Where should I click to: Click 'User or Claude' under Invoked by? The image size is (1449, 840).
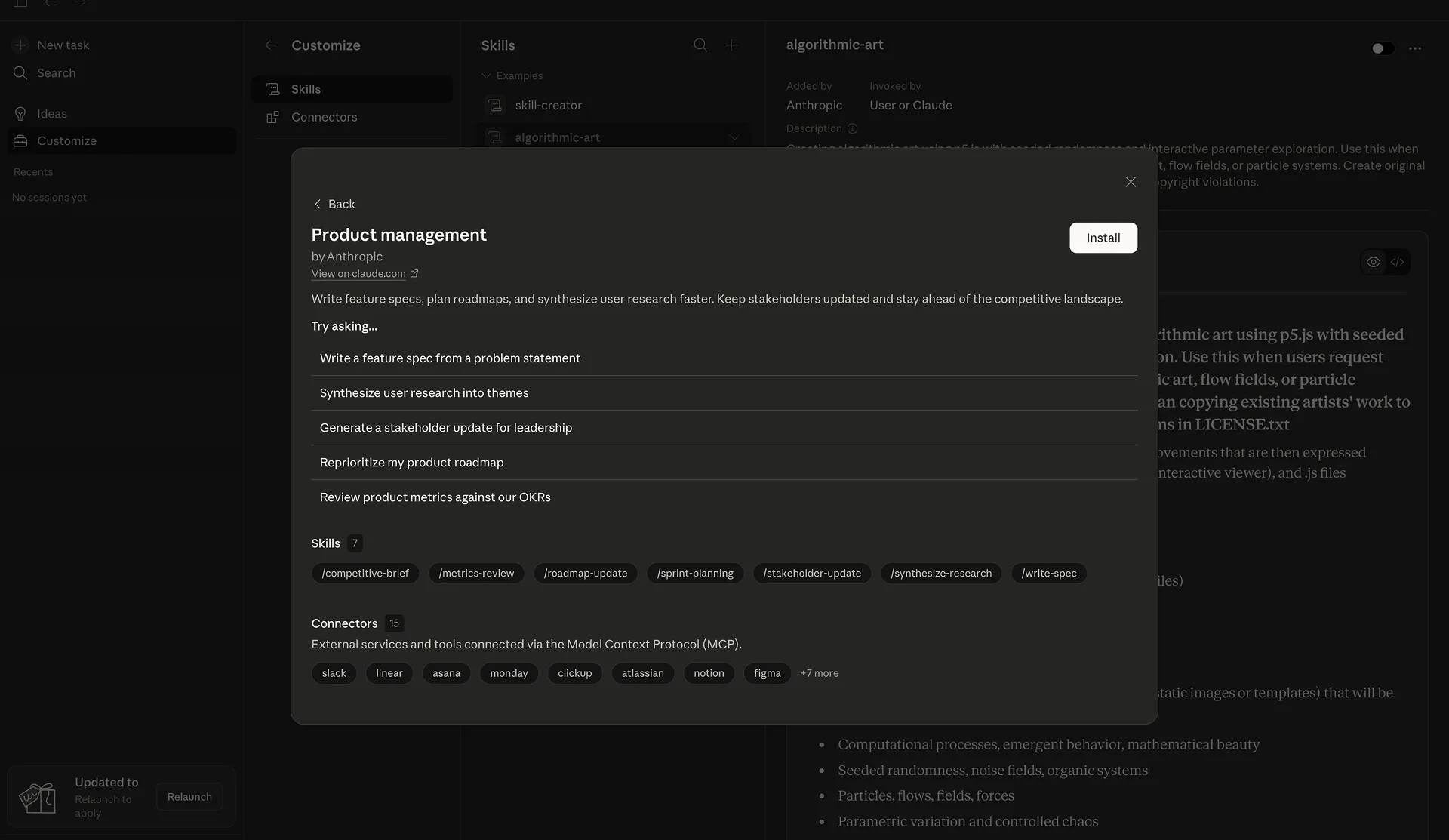point(911,106)
